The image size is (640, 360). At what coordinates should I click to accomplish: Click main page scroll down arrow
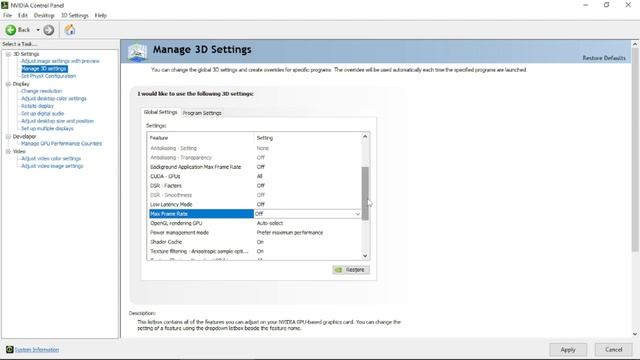click(x=635, y=334)
